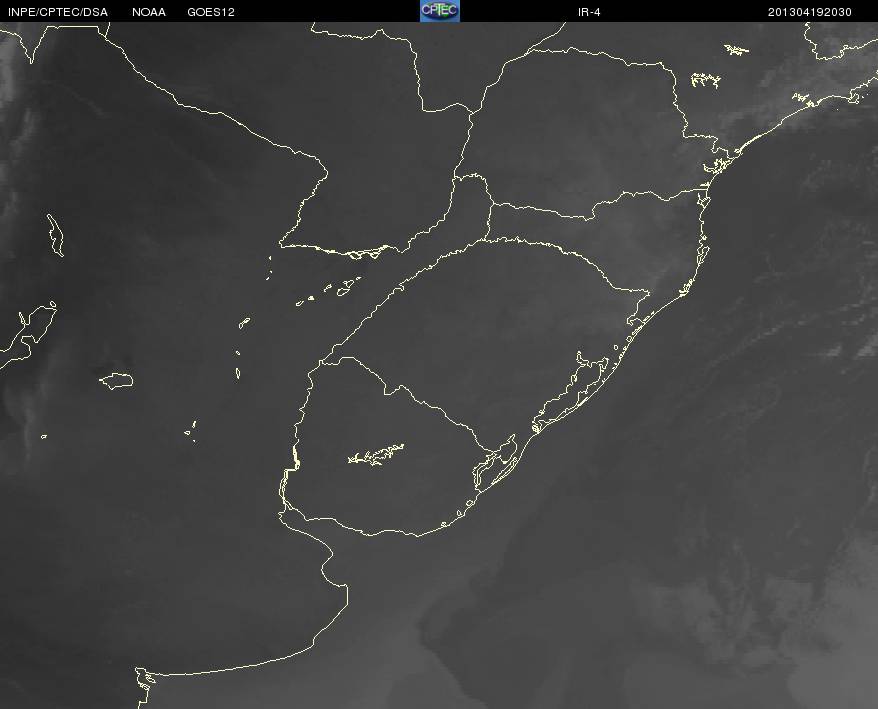The width and height of the screenshot is (878, 709).
Task: Click the NOAA label in header
Action: coord(149,12)
